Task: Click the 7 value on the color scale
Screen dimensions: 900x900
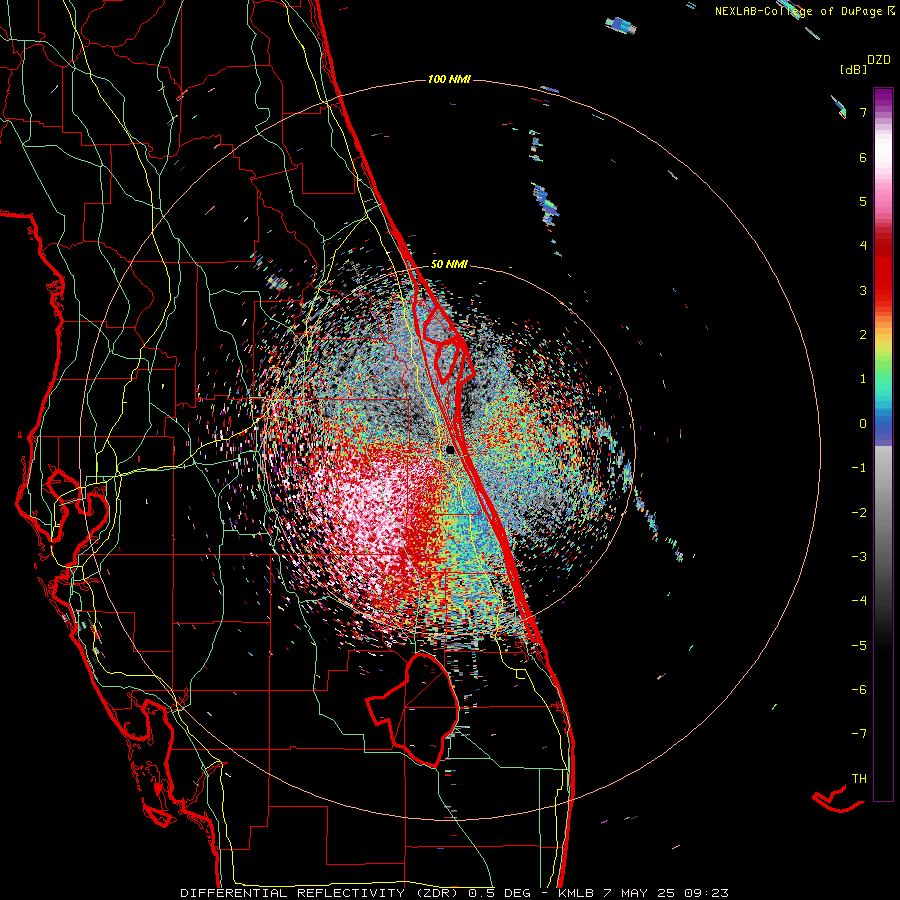Action: (x=863, y=112)
